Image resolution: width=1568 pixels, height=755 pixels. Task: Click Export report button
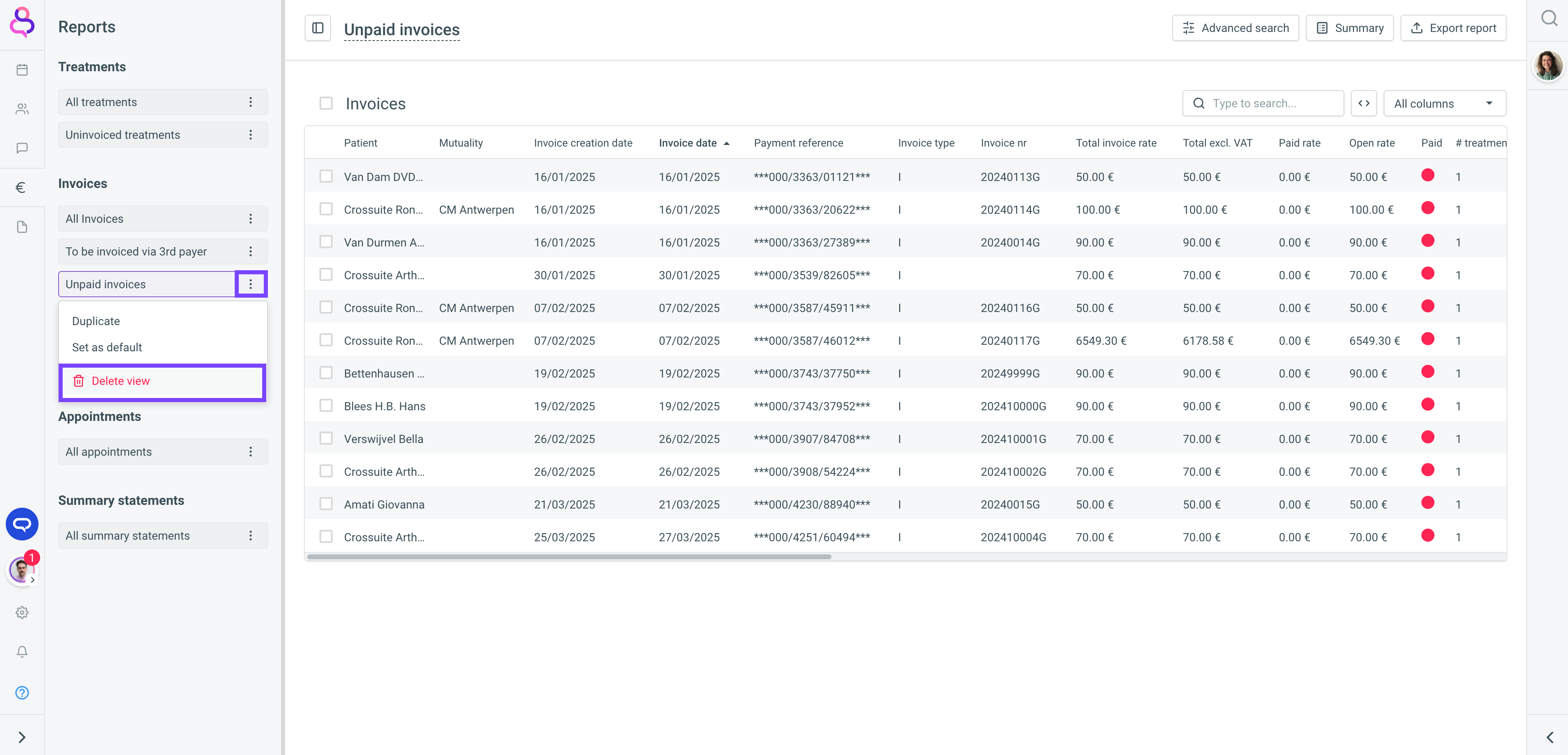[1453, 28]
